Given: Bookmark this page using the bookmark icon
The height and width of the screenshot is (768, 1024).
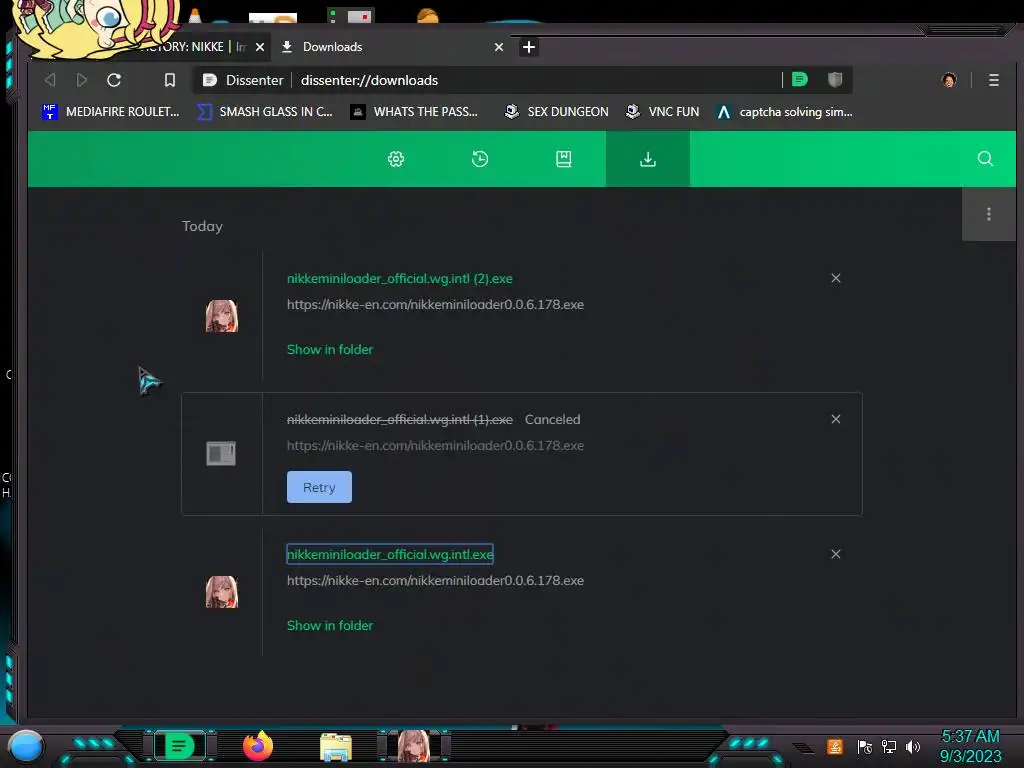Looking at the screenshot, I should click(x=170, y=80).
